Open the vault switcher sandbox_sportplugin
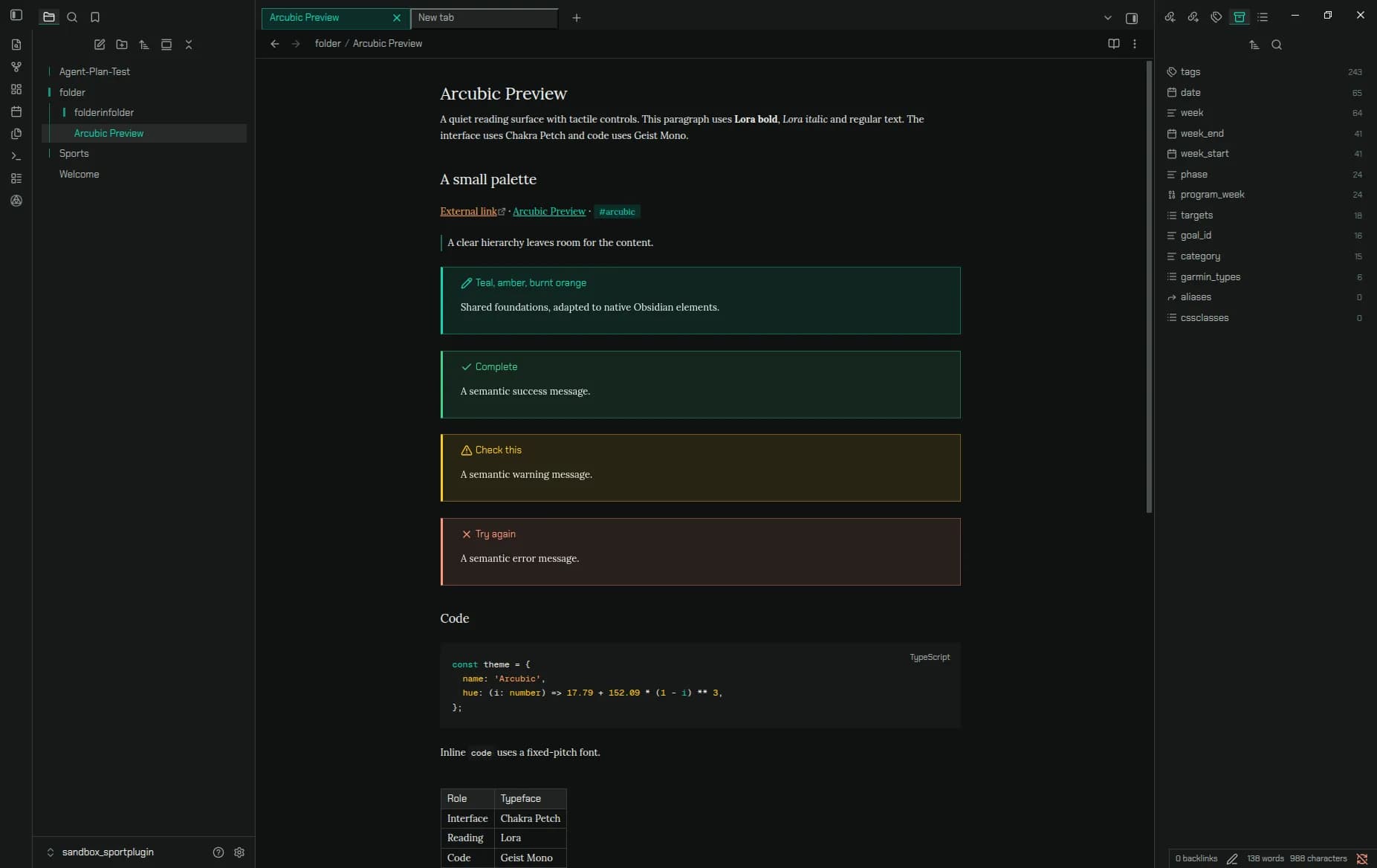 (x=100, y=852)
